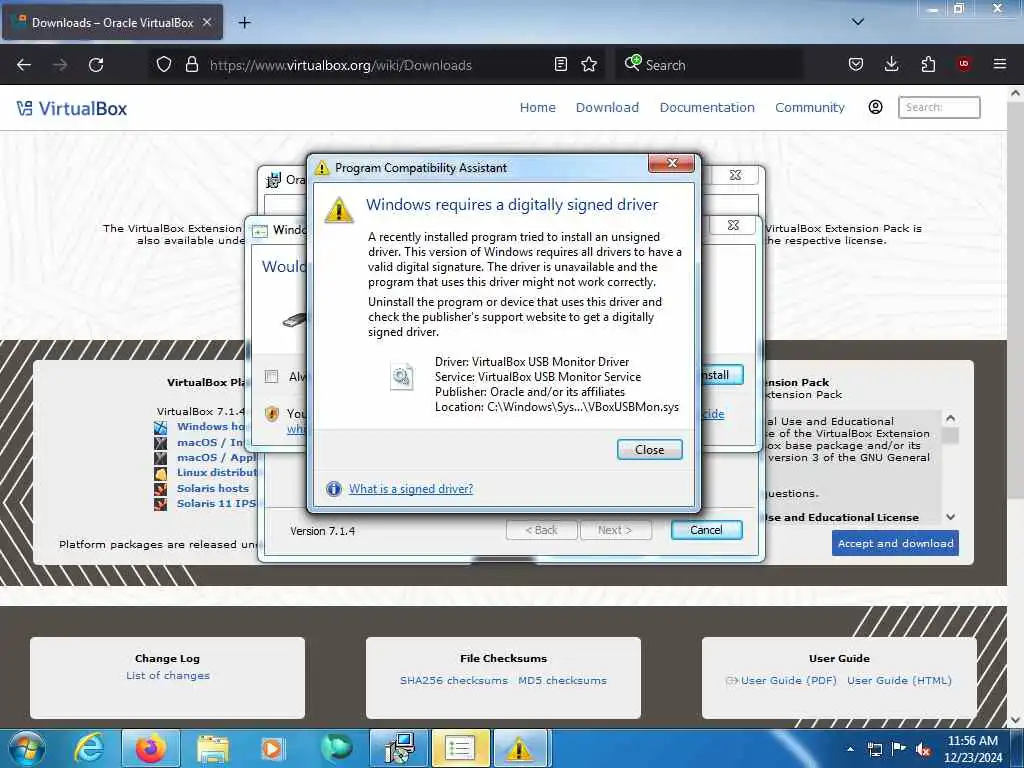Viewport: 1024px width, 768px height.
Task: Open the Pocket save icon in Firefox toolbar
Action: [x=856, y=65]
